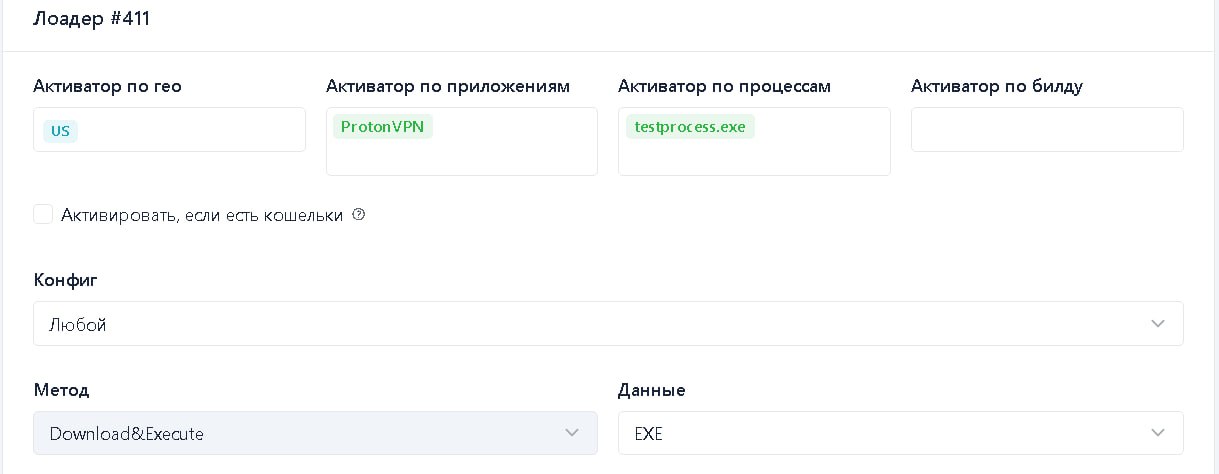Click the "Лоадер #411" header title
This screenshot has height=474, width=1219.
[x=91, y=18]
